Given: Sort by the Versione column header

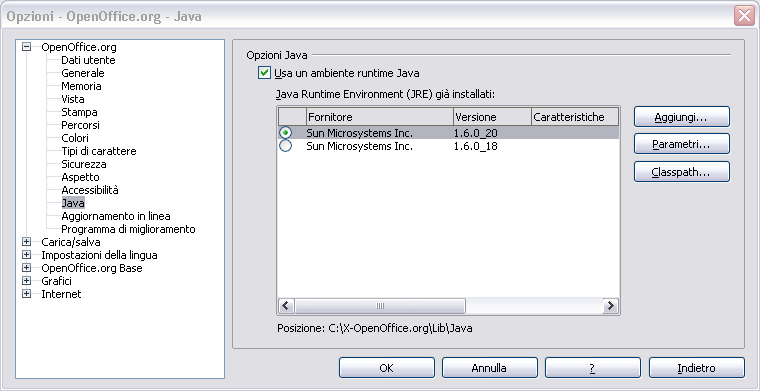Looking at the screenshot, I should [492, 117].
